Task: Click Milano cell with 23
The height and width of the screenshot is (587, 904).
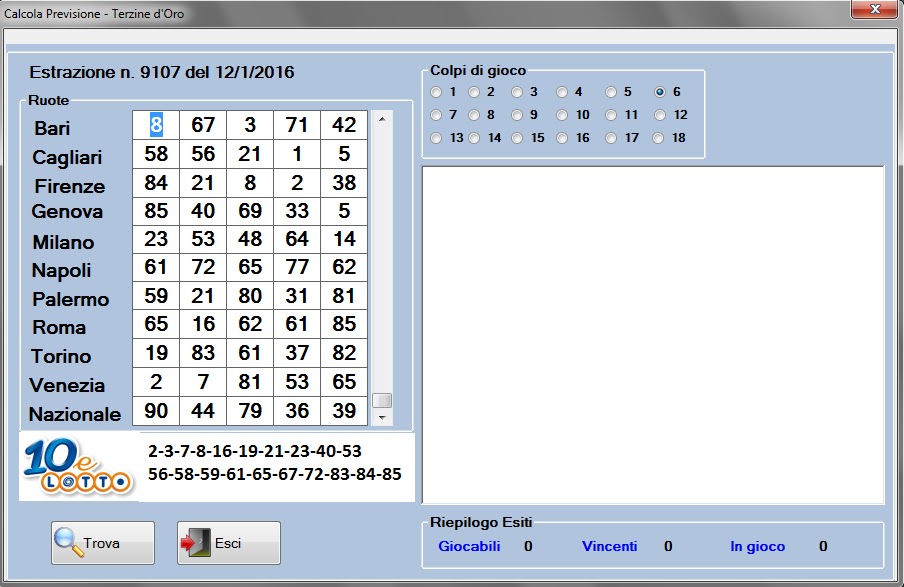Action: click(x=156, y=239)
